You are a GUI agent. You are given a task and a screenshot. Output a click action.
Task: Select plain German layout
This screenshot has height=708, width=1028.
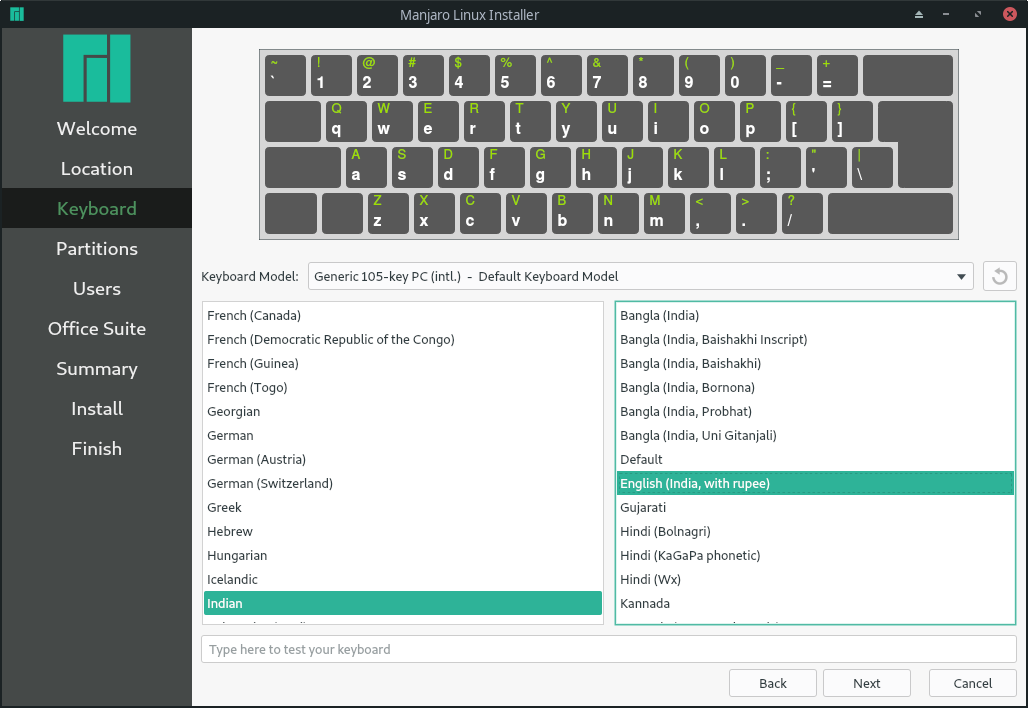pos(403,435)
